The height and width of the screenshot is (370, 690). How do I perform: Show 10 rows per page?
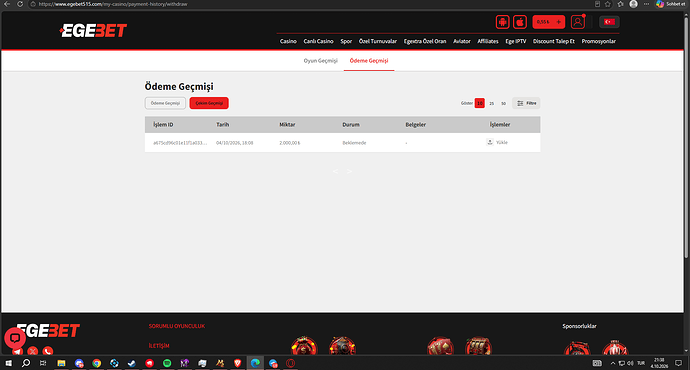[x=480, y=103]
